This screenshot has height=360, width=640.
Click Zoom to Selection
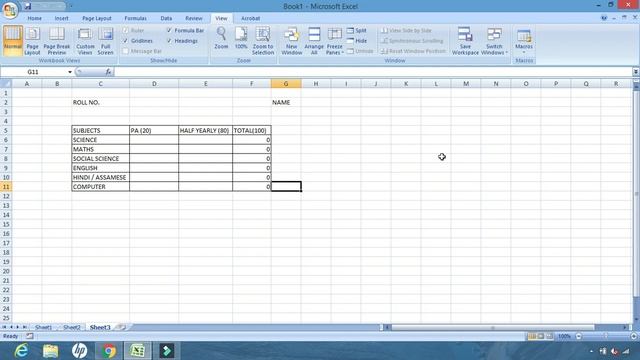[263, 40]
